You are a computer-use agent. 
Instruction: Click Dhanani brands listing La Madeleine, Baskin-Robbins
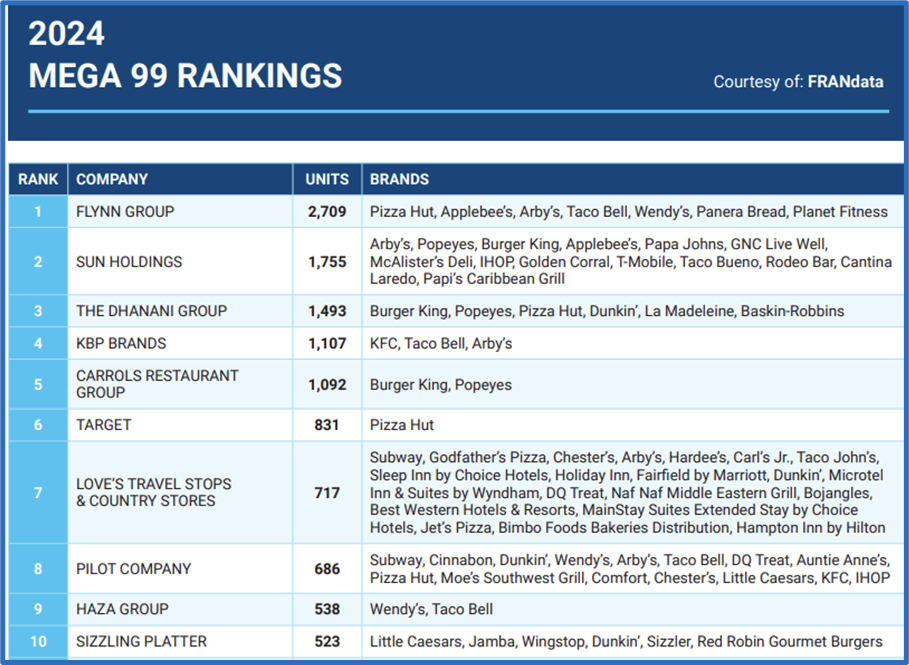coord(632,311)
